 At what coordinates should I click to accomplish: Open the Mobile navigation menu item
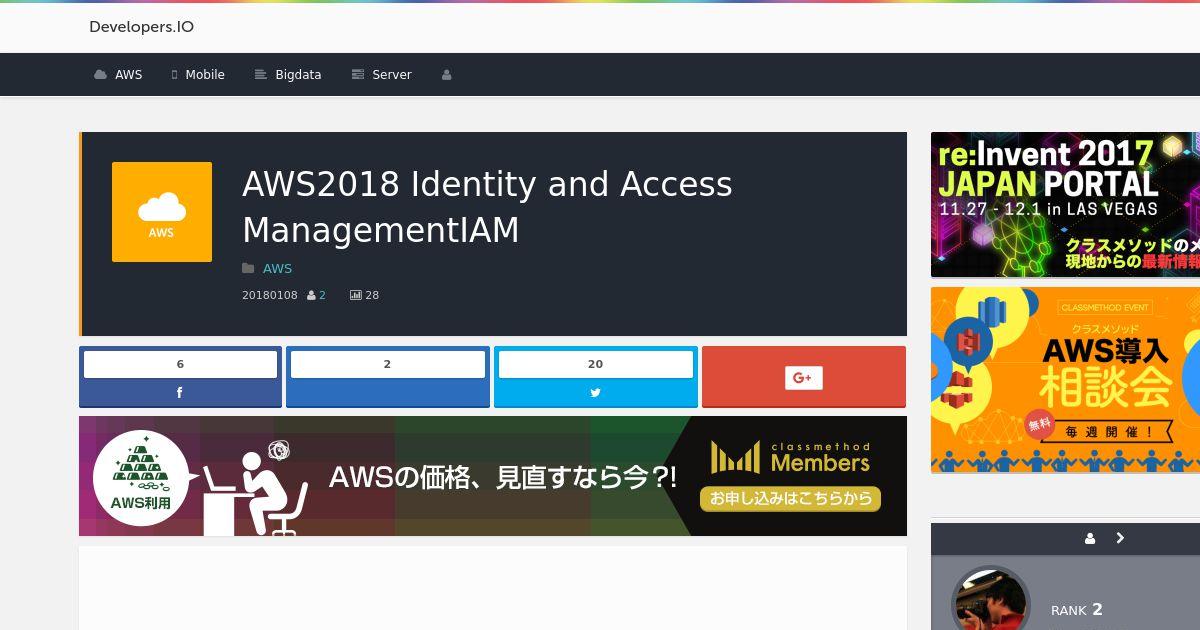(198, 75)
